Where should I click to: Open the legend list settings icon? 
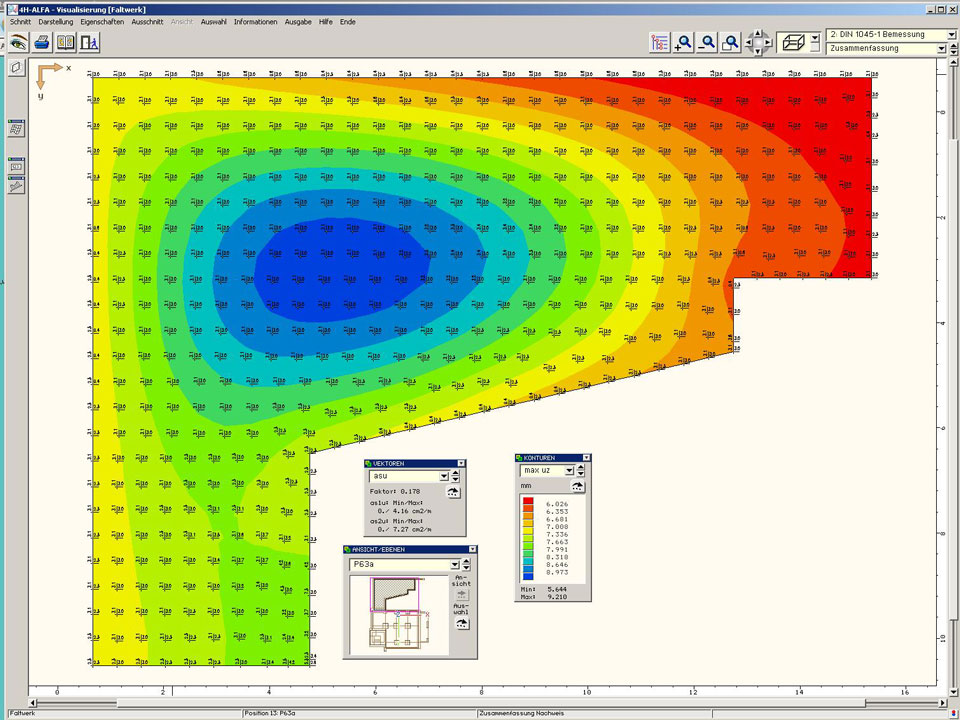659,42
